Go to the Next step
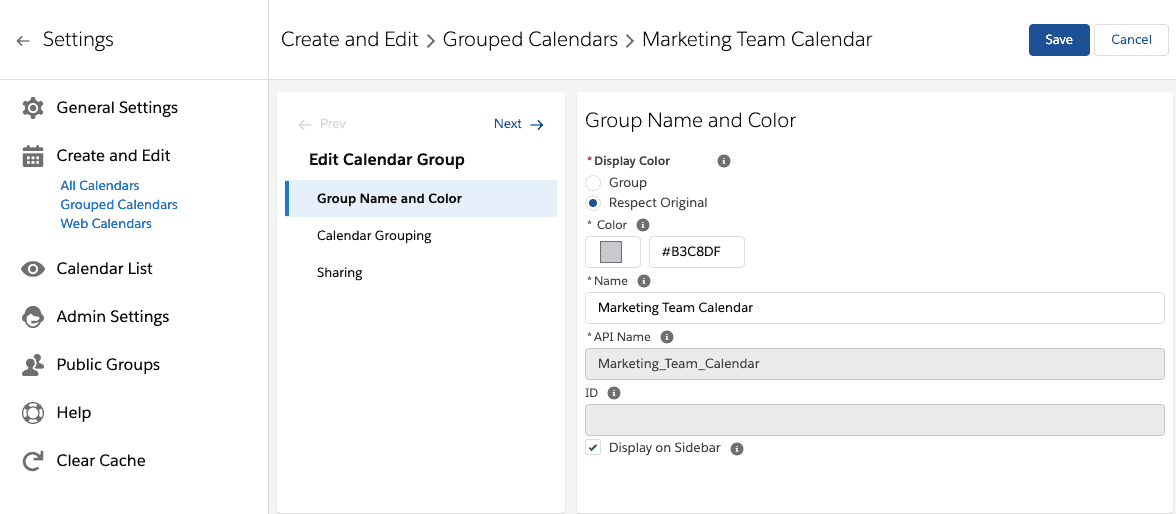The height and width of the screenshot is (514, 1176). point(519,125)
